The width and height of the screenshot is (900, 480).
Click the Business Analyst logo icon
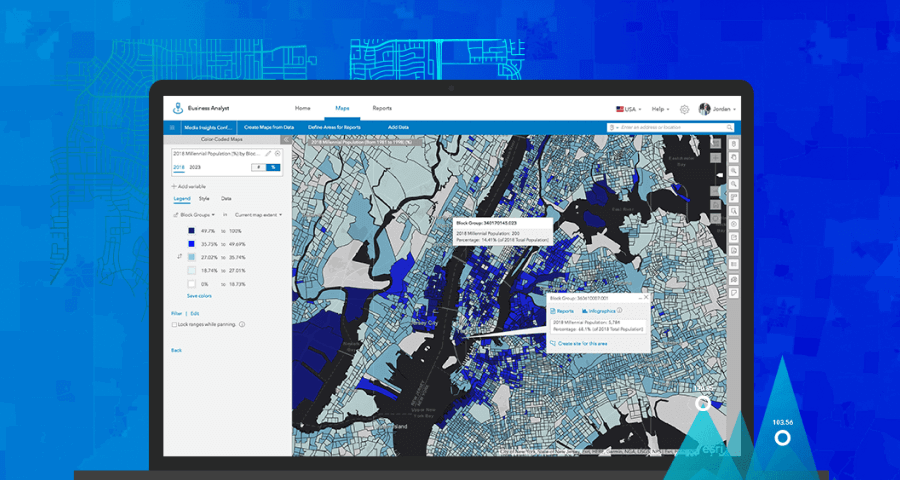pos(178,108)
